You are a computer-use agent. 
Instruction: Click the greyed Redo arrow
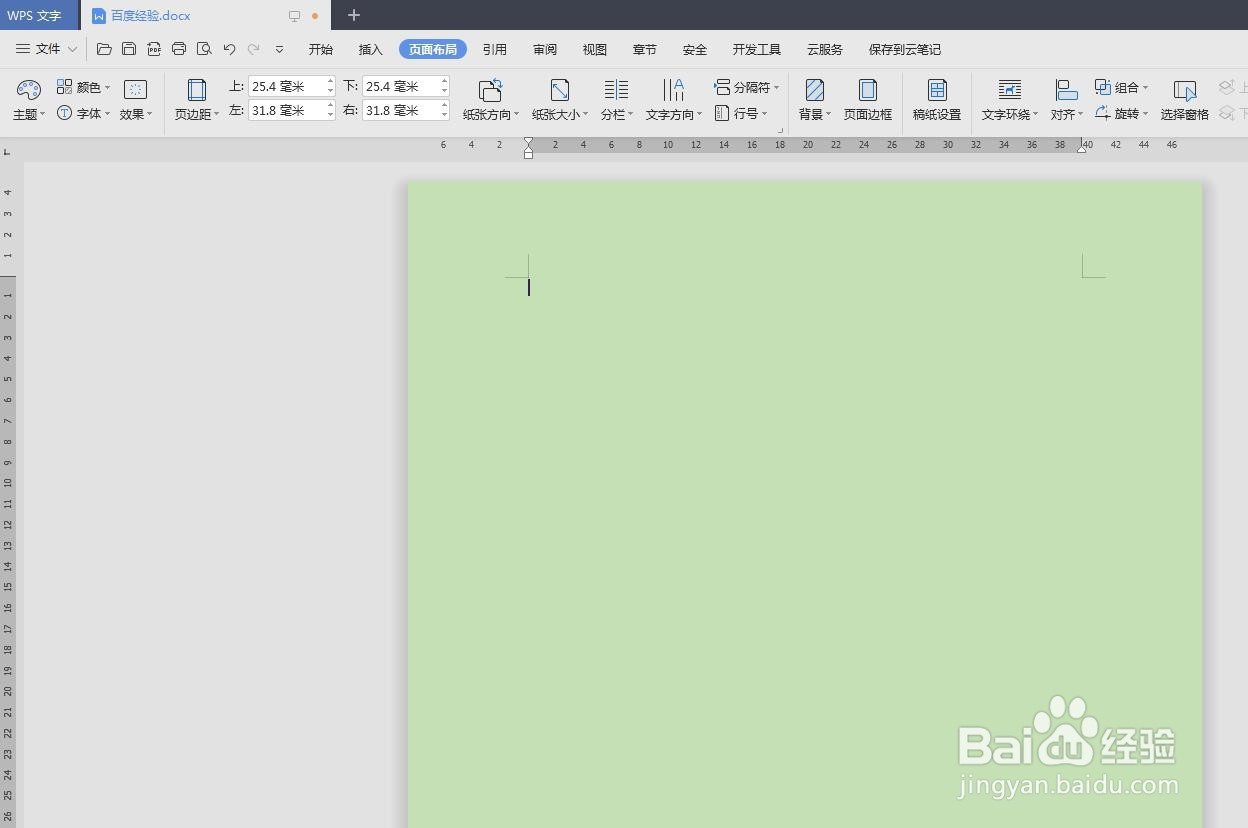point(253,49)
